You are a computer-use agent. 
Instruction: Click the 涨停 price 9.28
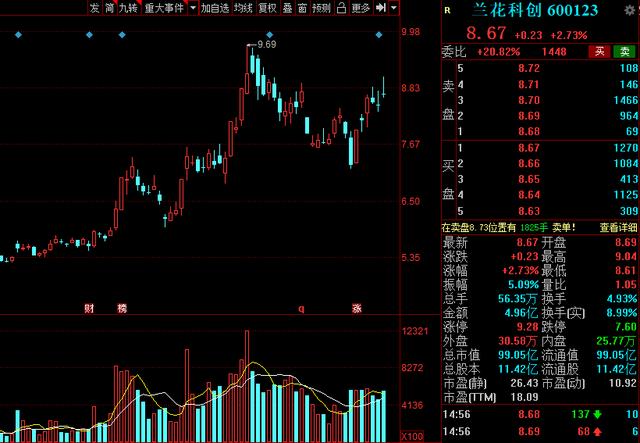[527, 327]
